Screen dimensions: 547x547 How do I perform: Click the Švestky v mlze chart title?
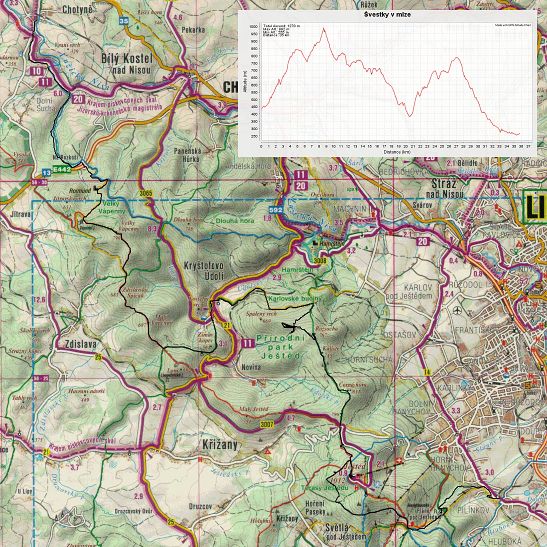(387, 15)
